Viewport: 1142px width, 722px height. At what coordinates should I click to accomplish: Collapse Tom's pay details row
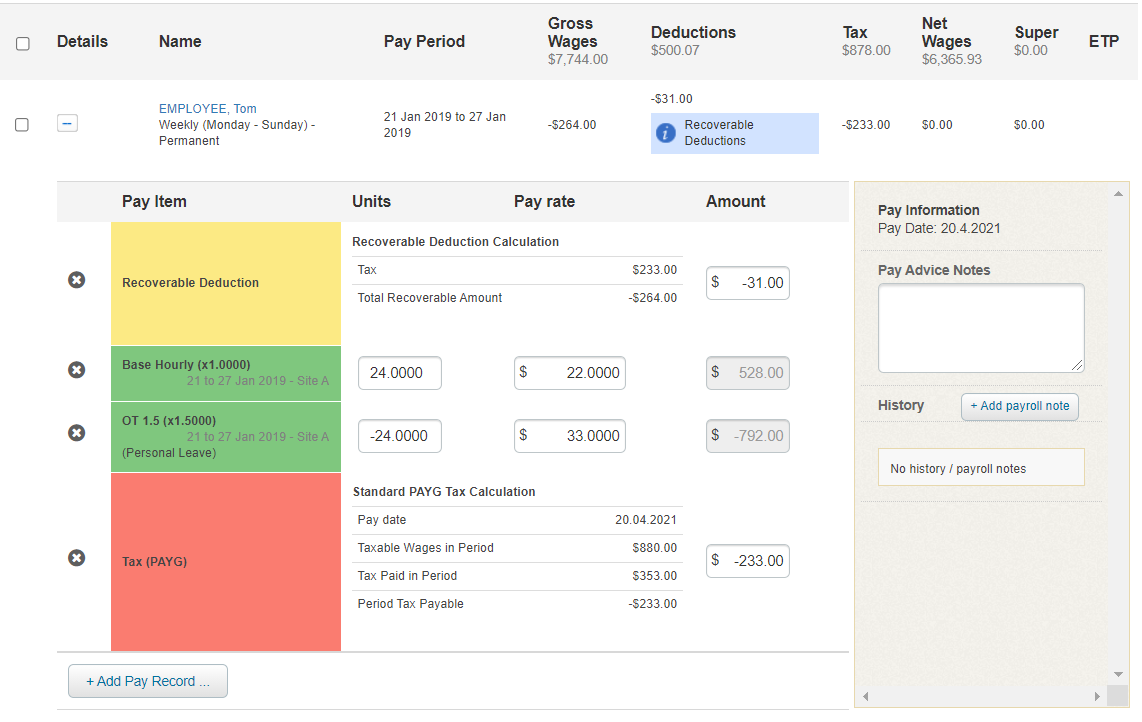click(x=67, y=124)
